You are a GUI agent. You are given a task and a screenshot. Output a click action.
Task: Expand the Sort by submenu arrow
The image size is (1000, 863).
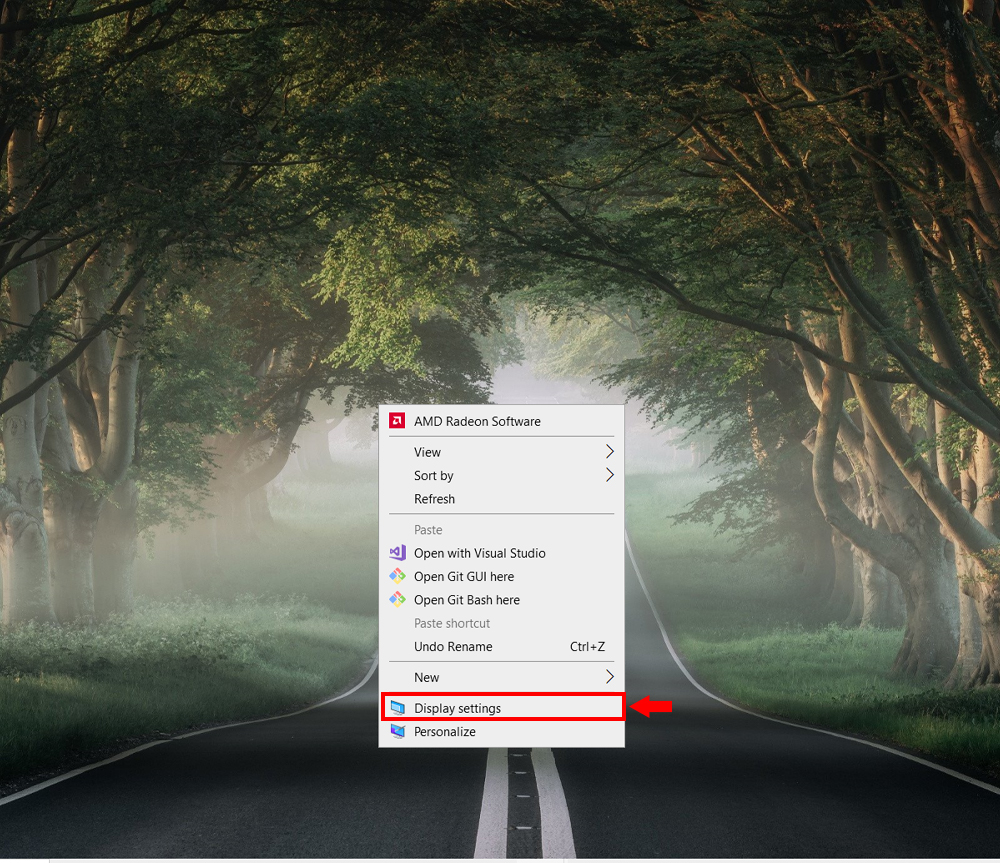[609, 475]
